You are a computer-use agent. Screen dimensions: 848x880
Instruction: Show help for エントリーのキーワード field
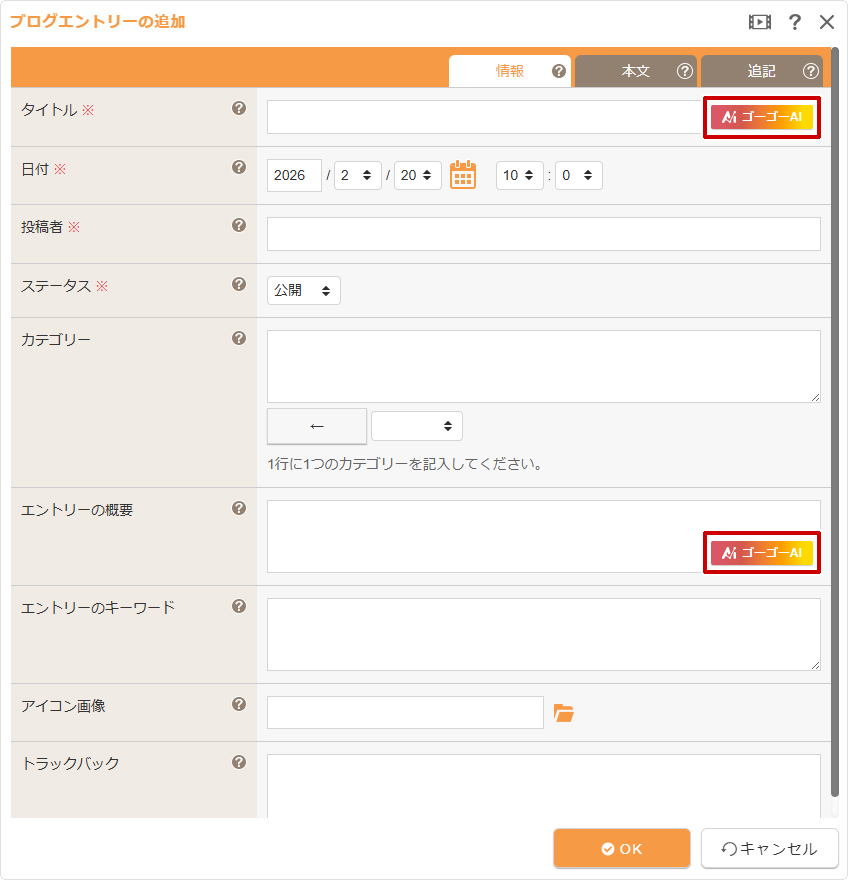(239, 606)
